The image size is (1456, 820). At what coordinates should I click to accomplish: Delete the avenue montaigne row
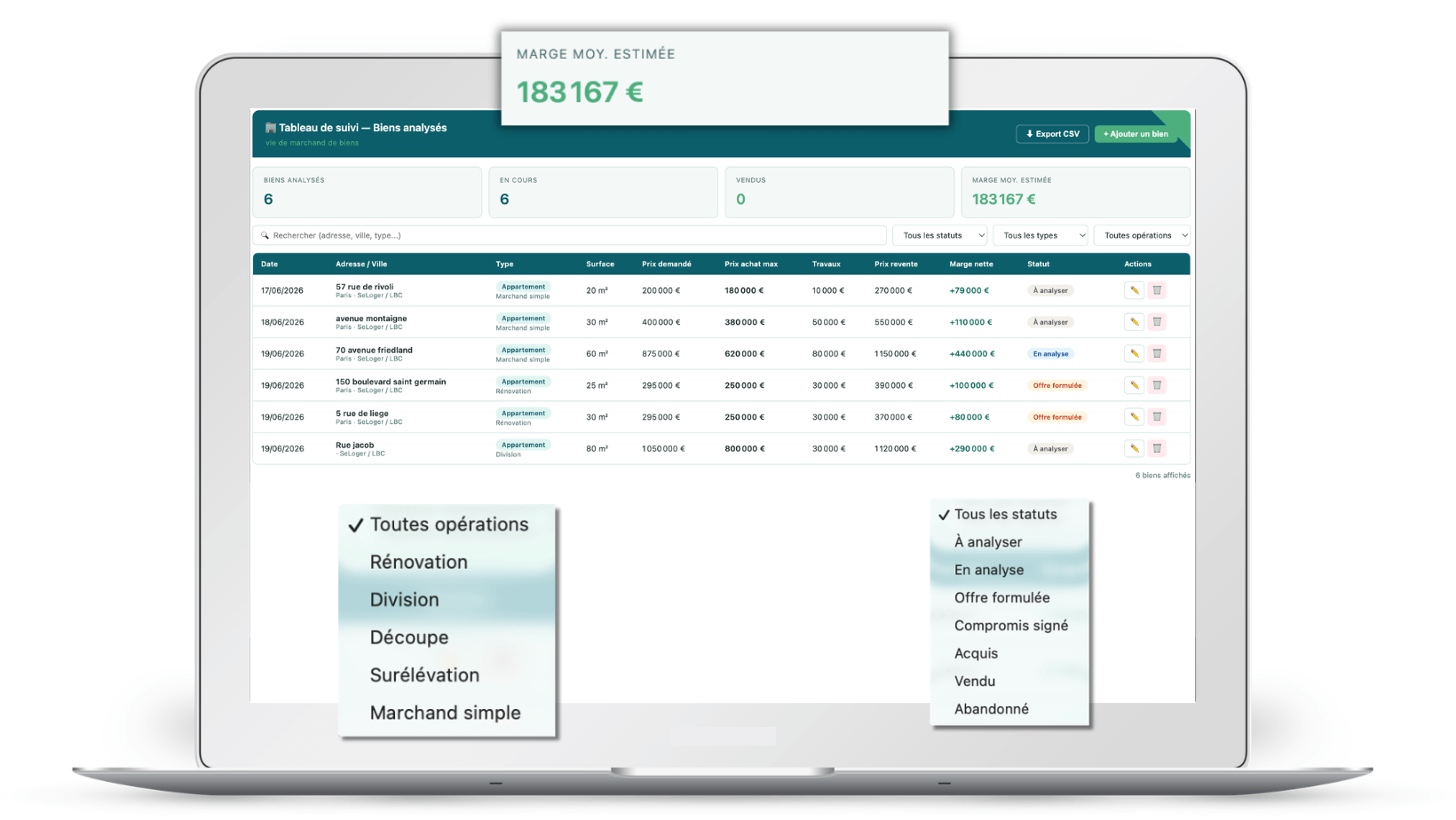pos(1157,322)
